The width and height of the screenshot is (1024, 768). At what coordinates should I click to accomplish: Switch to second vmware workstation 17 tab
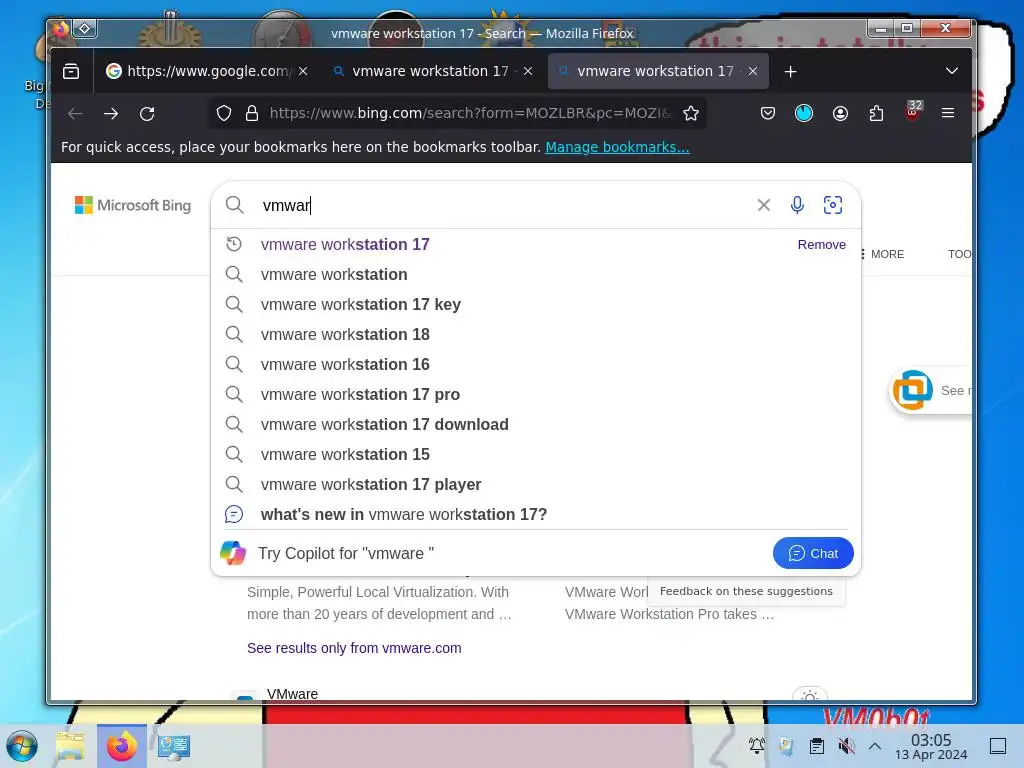click(x=431, y=71)
